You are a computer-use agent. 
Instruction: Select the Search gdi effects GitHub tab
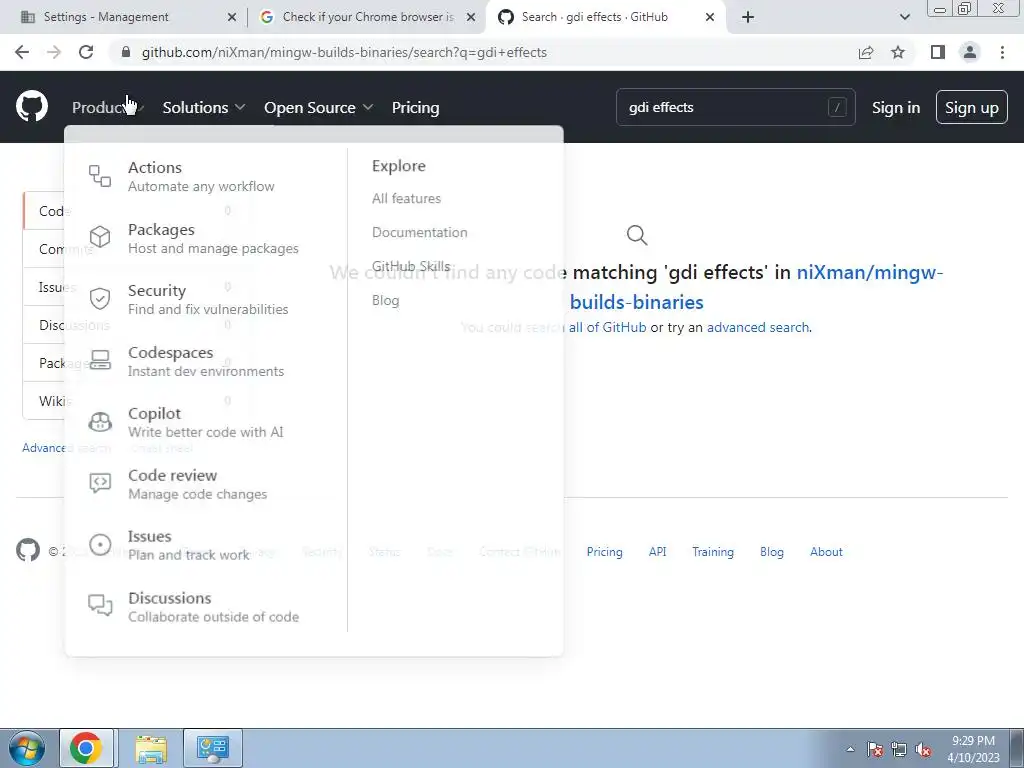coord(605,17)
